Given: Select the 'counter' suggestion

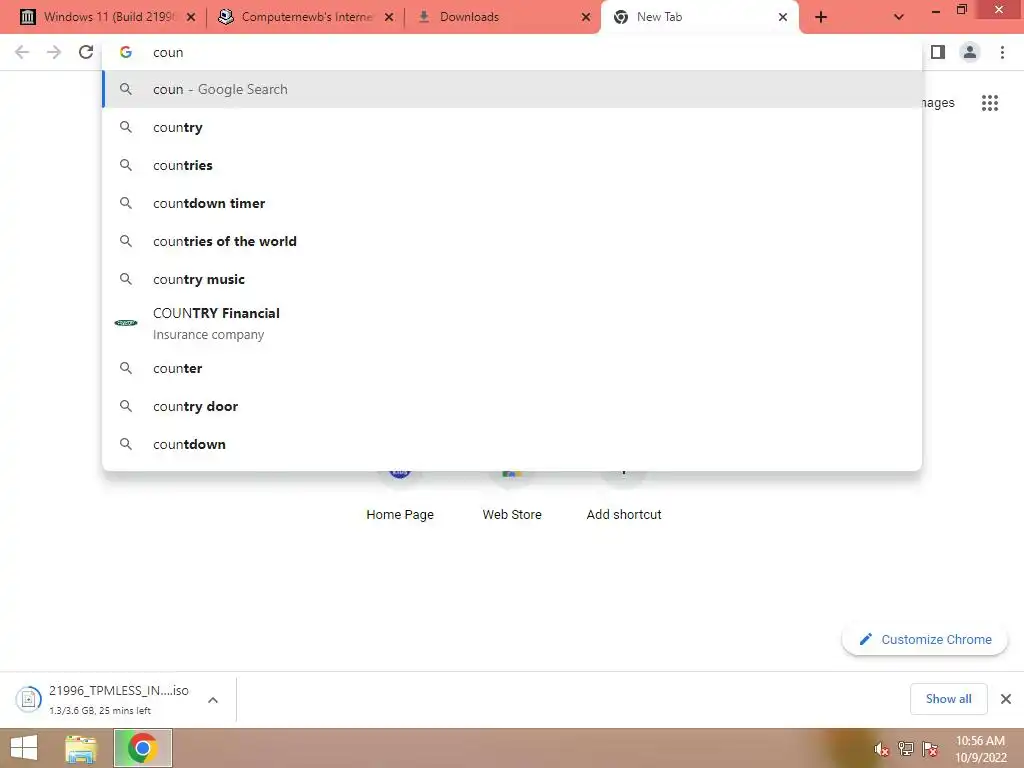Looking at the screenshot, I should pyautogui.click(x=512, y=368).
